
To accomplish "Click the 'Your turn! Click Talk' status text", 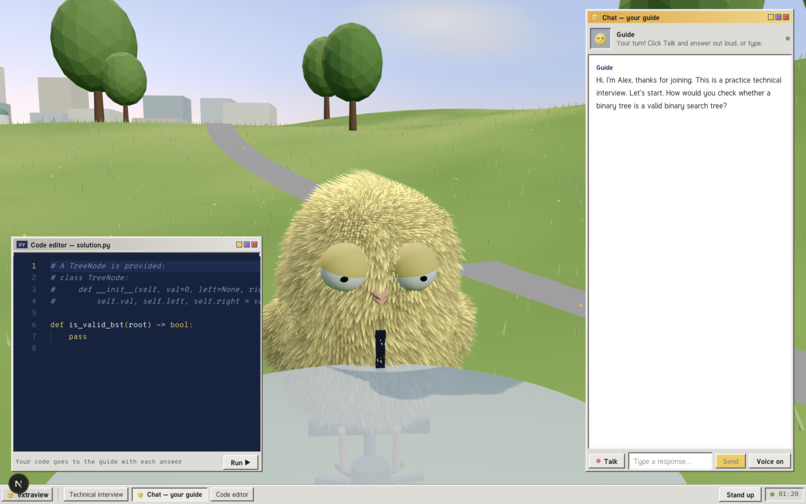I will pyautogui.click(x=689, y=43).
